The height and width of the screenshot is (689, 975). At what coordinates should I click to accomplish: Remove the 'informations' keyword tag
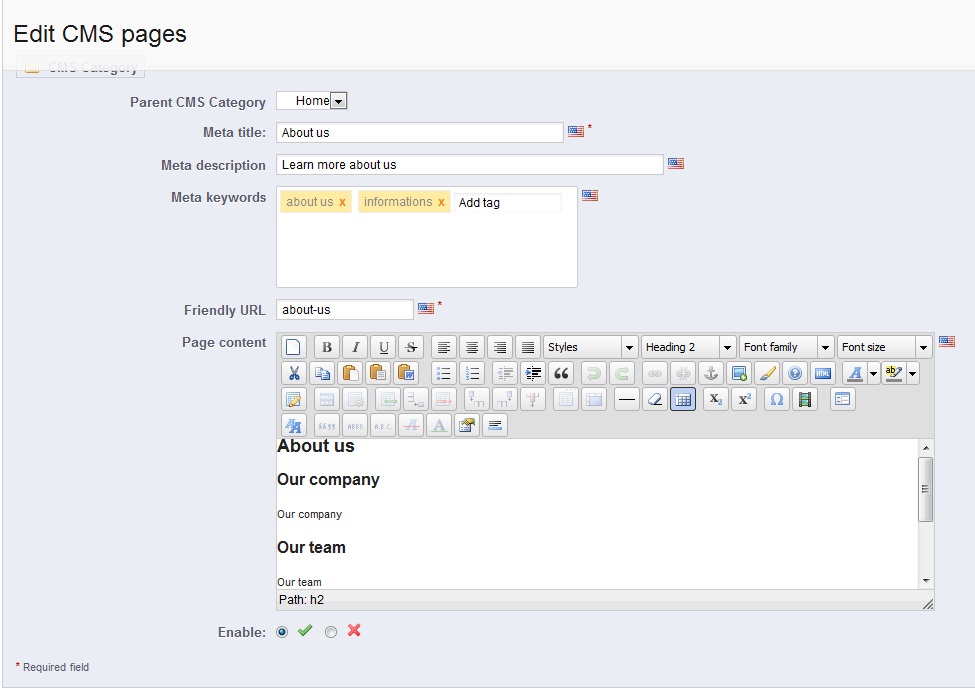[x=441, y=203]
